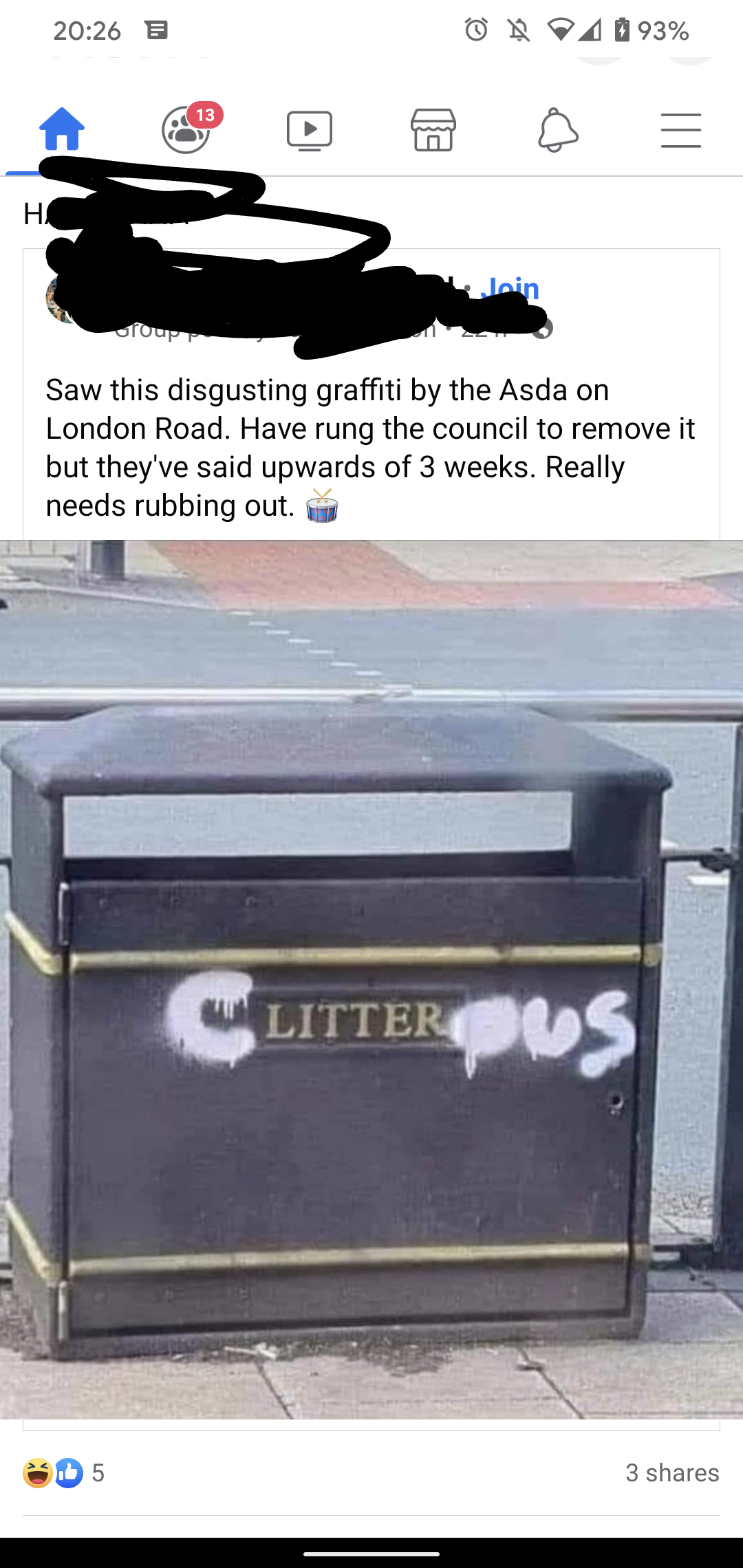Open the Notifications bell
743x1568 pixels.
558,129
